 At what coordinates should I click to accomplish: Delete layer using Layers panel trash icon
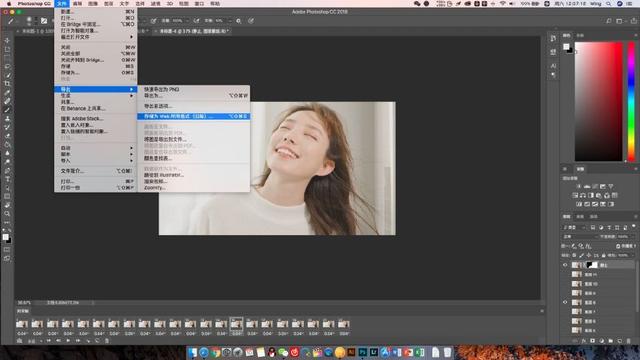[629, 341]
